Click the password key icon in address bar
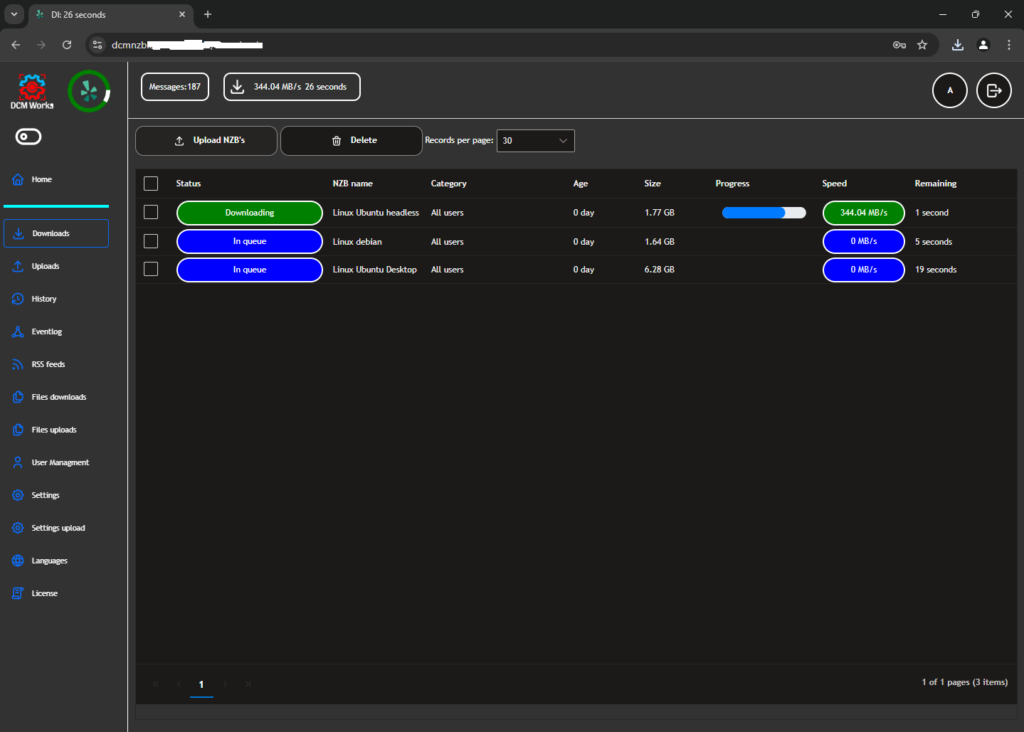1024x732 pixels. [899, 45]
